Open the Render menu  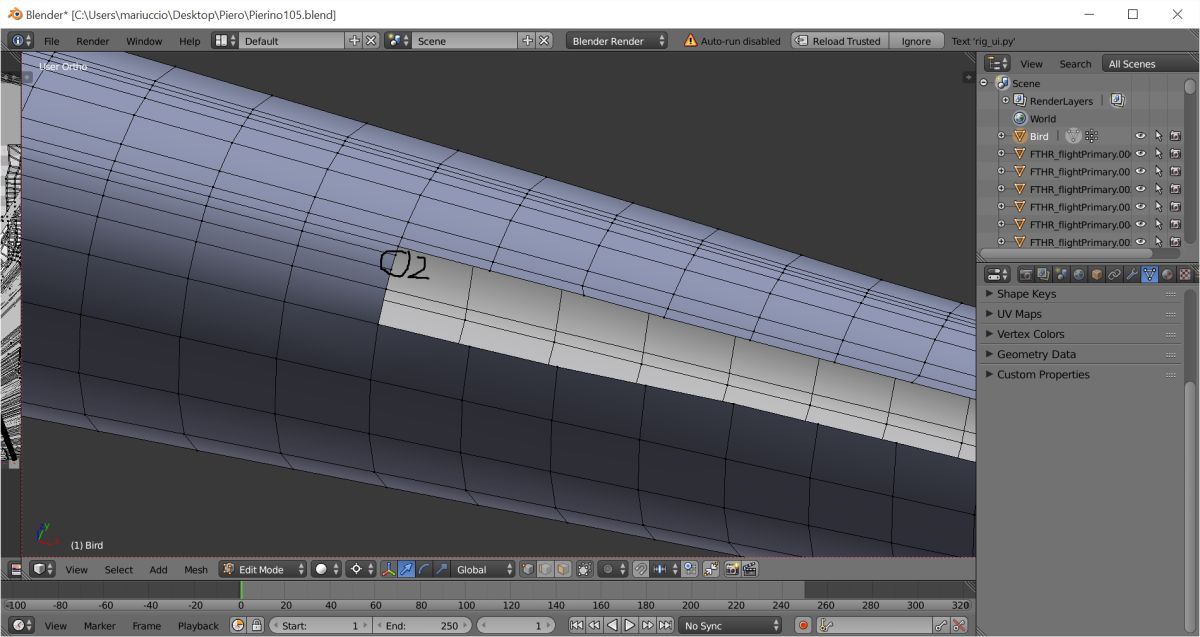93,41
